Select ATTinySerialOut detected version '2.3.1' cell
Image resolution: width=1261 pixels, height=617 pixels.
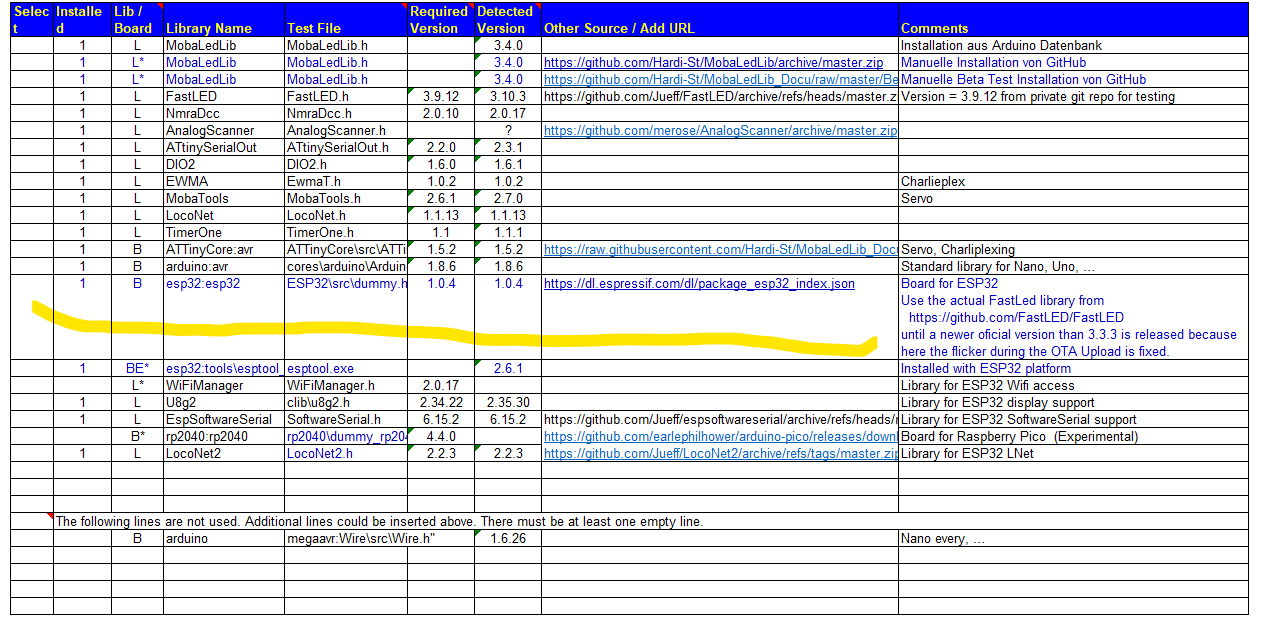click(x=508, y=148)
